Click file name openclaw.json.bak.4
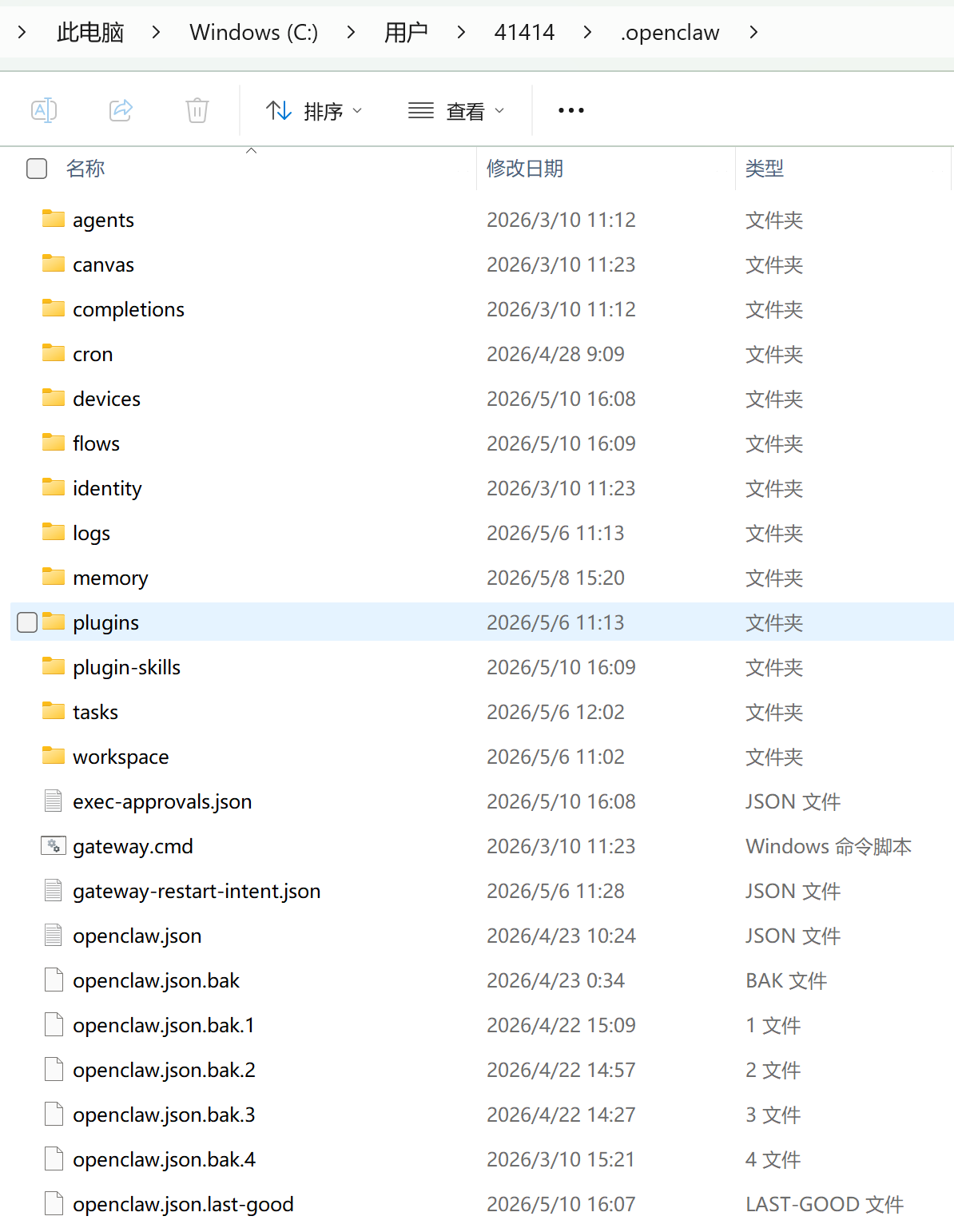This screenshot has height=1232, width=954. coord(164,1159)
